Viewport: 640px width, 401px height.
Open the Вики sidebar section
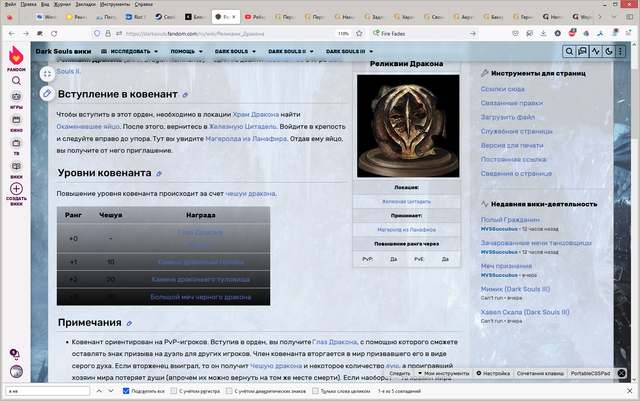(16, 169)
